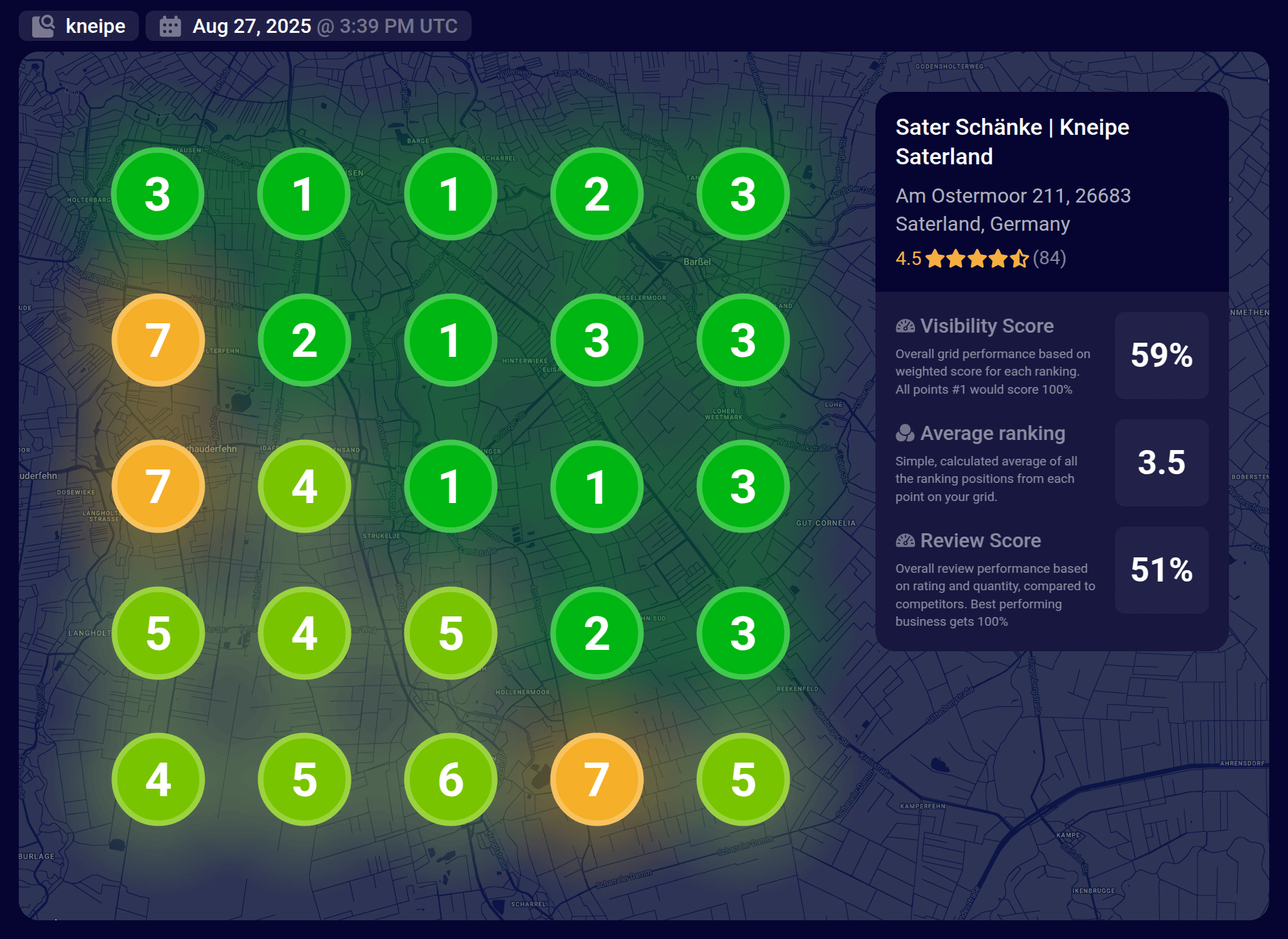Click the green 6 marker in the bottom row

(450, 779)
